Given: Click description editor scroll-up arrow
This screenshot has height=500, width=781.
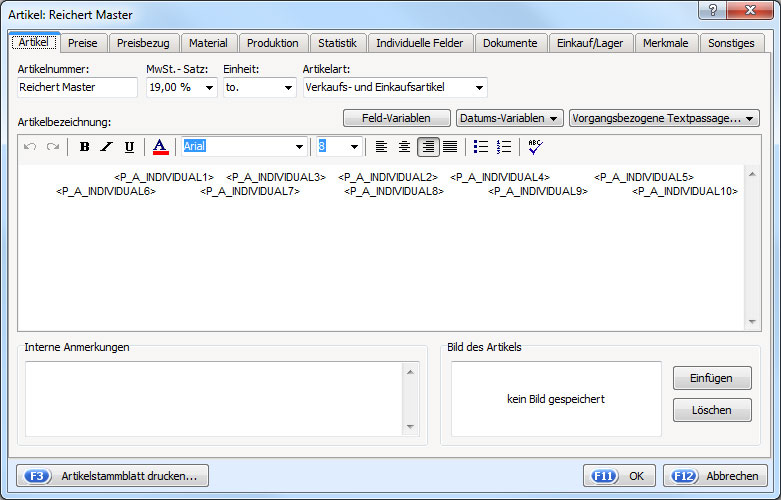Looking at the screenshot, I should (752, 174).
